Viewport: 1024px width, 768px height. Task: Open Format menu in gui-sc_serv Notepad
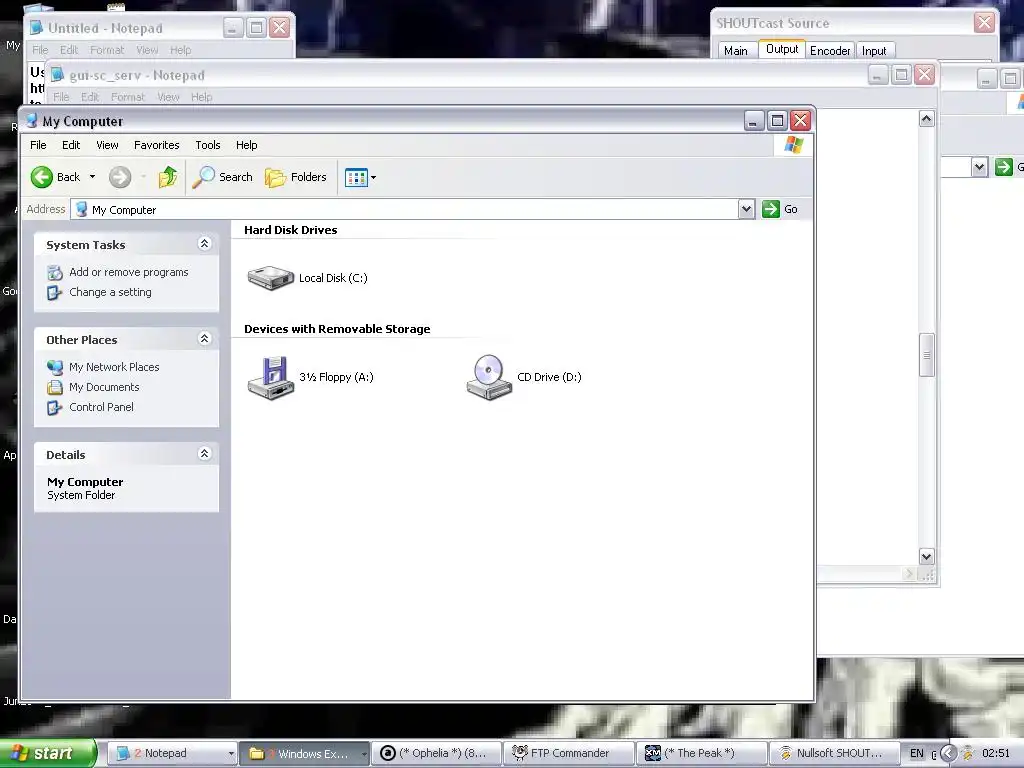[x=127, y=97]
